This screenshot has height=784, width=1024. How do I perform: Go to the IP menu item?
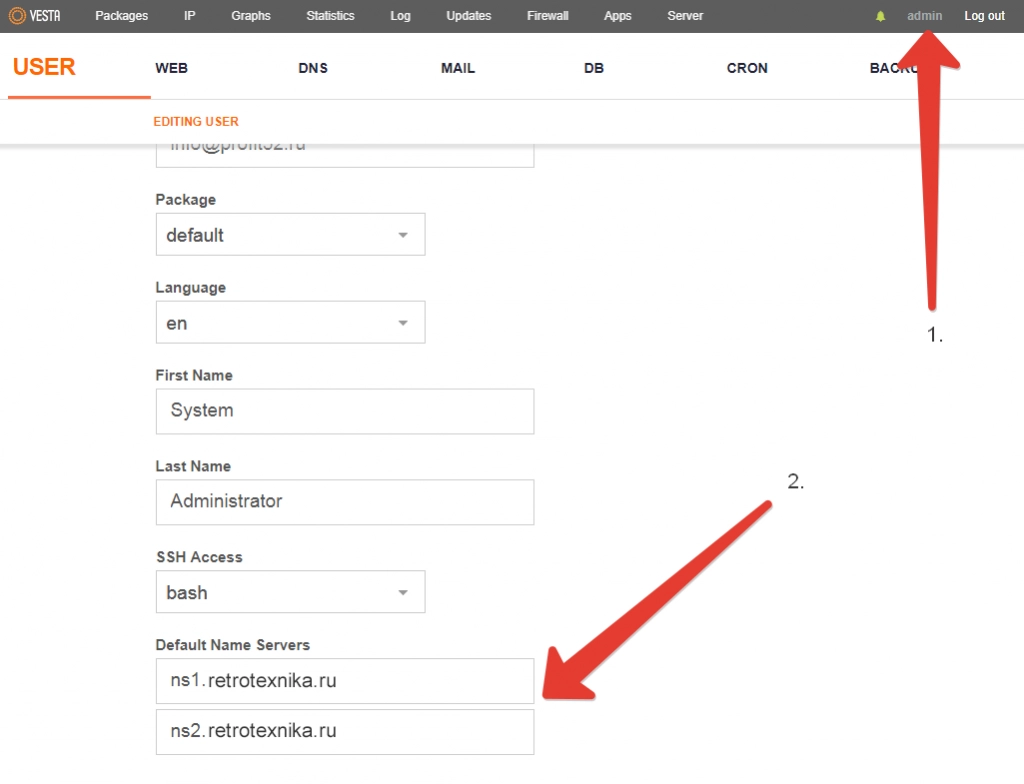click(190, 16)
